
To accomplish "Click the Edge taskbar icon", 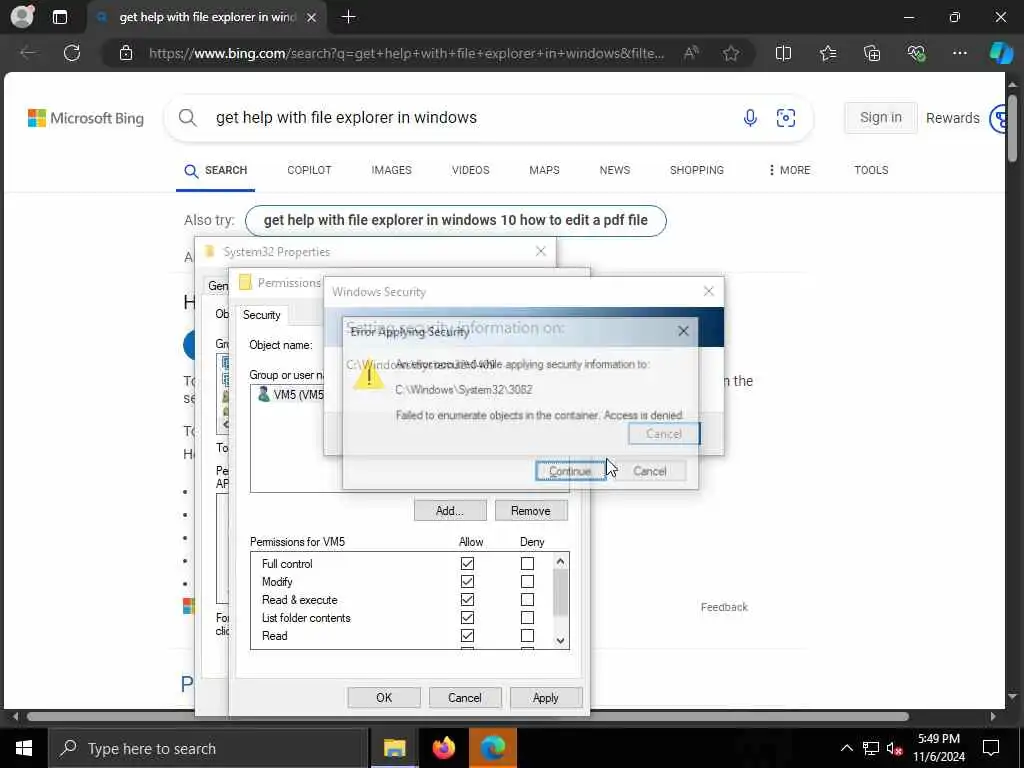I will 493,748.
